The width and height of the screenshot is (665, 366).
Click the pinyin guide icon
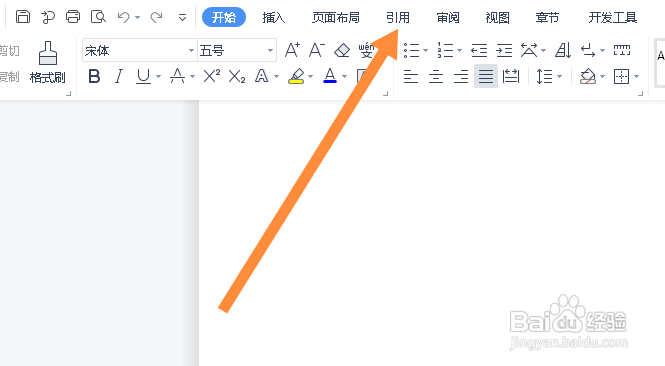[366, 51]
